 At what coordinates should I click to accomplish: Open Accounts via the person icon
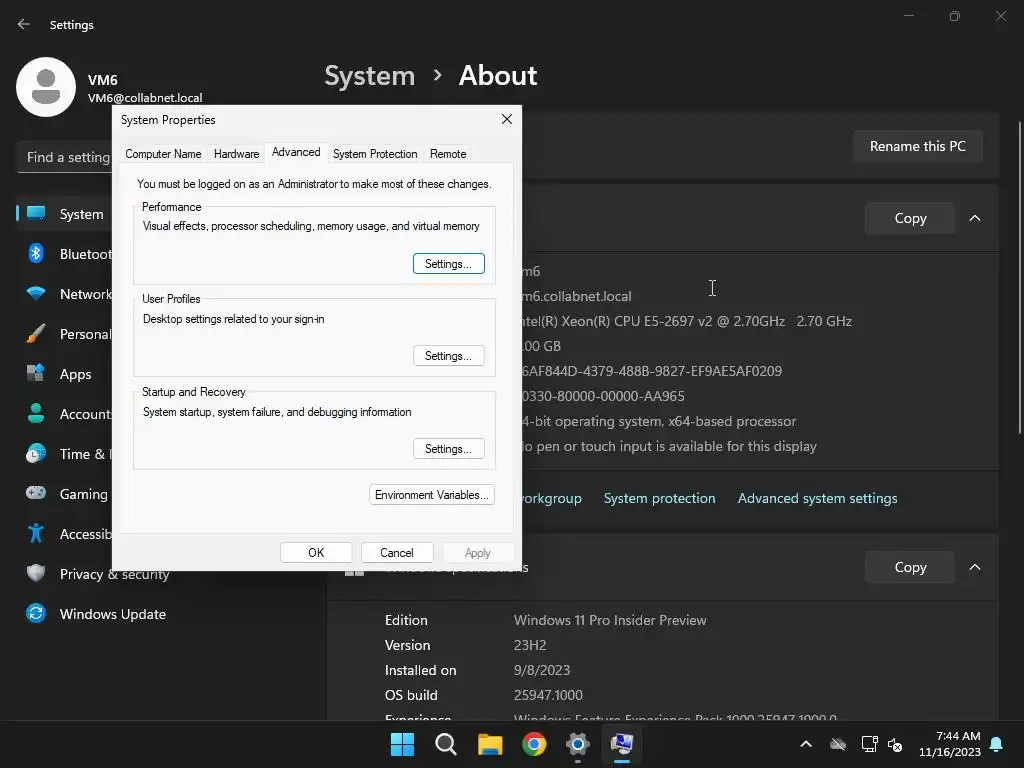(x=36, y=413)
